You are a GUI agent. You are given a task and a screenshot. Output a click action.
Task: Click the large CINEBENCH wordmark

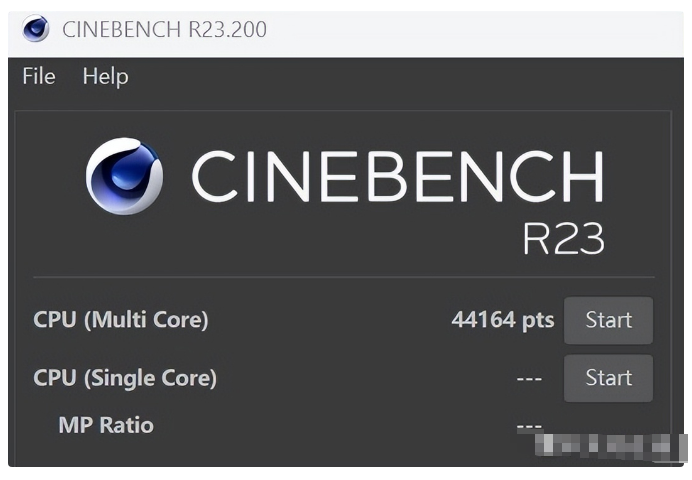[398, 177]
